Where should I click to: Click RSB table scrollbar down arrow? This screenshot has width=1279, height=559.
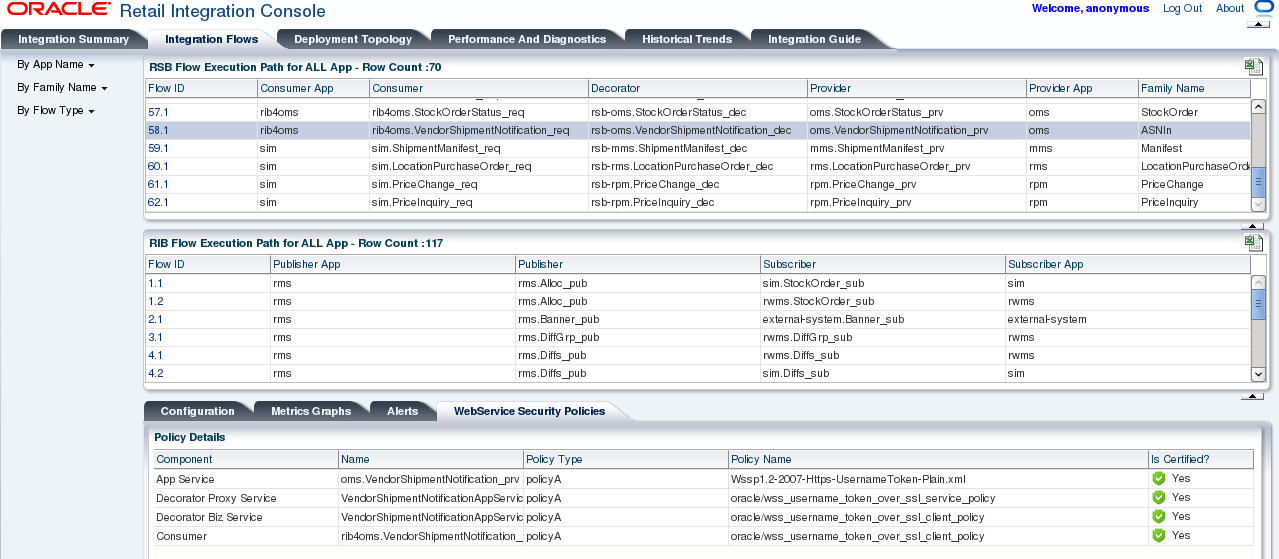point(1259,204)
